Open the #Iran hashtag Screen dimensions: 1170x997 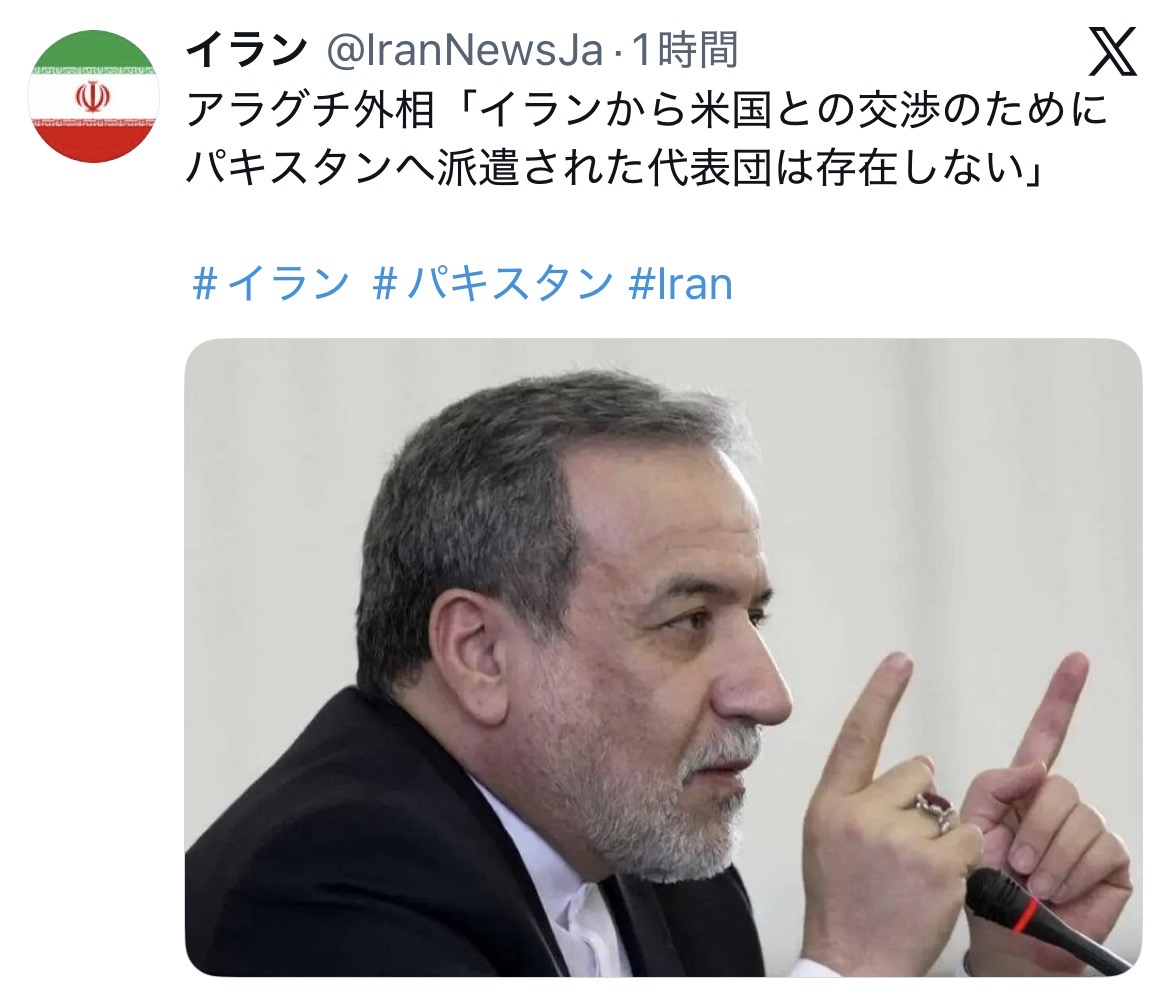681,284
